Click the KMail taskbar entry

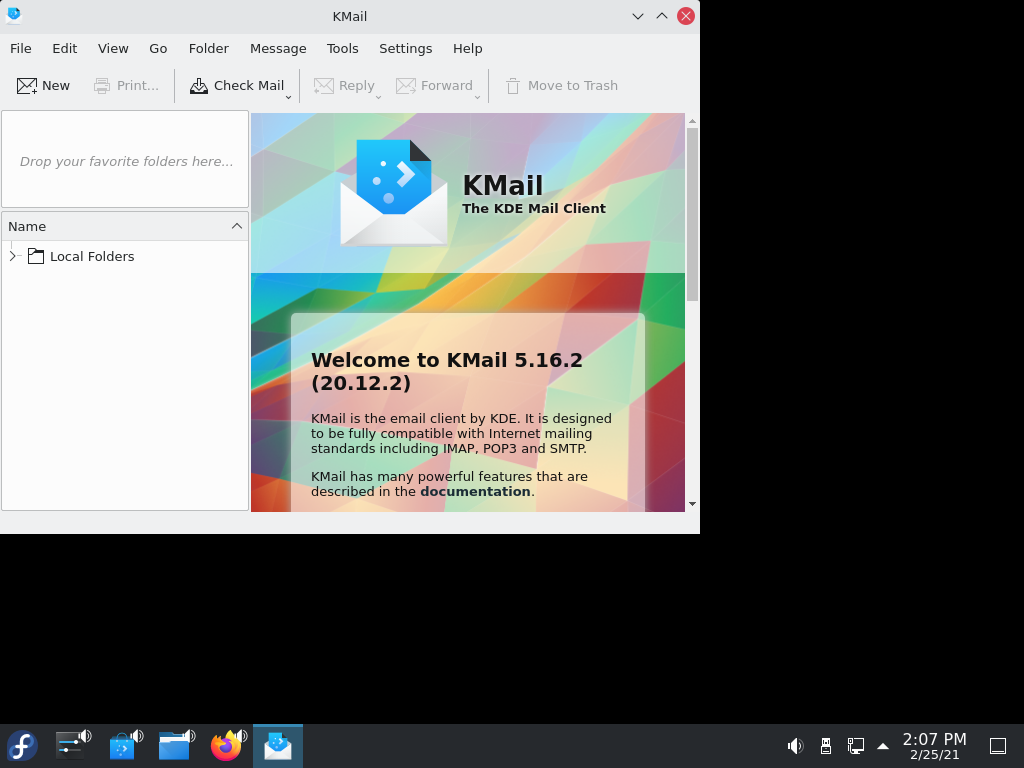point(278,746)
